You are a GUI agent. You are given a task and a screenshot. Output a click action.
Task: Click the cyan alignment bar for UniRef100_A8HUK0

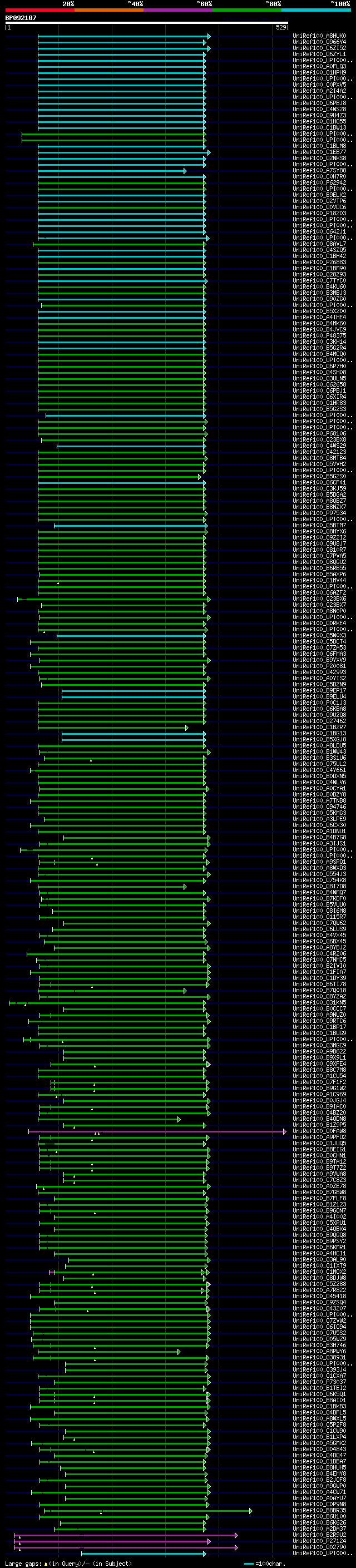click(x=123, y=37)
